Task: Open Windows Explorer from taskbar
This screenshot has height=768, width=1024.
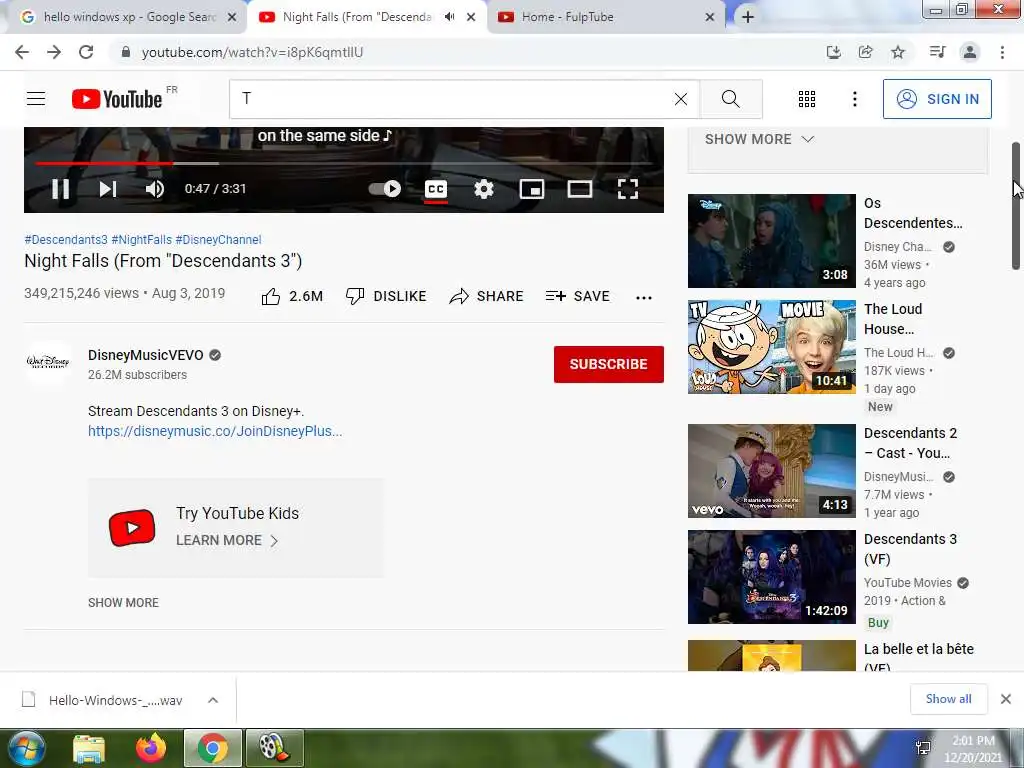Action: (x=89, y=748)
